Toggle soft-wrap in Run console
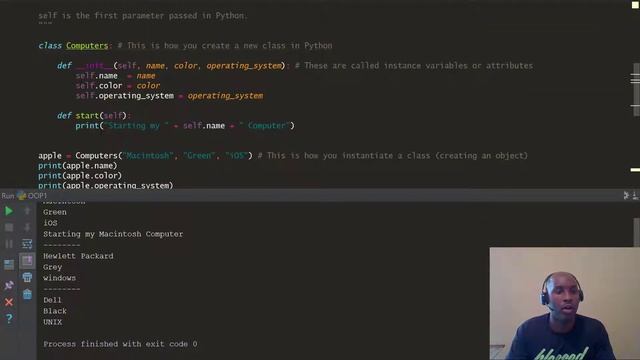This screenshot has height=360, width=640. [27, 244]
